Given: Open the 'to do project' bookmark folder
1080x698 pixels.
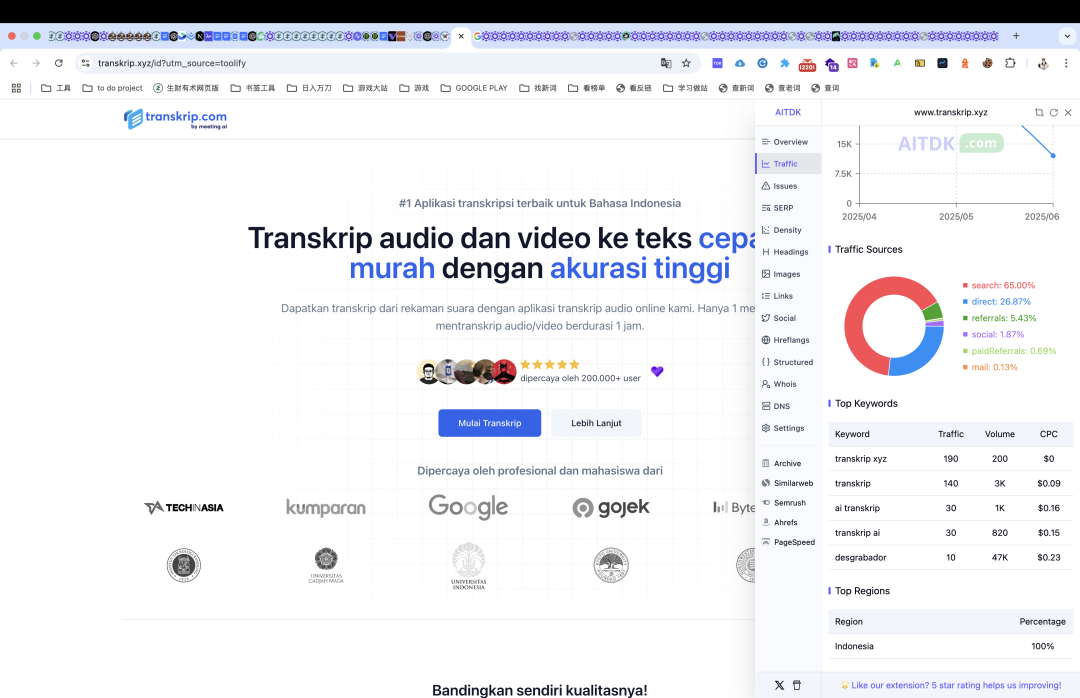Looking at the screenshot, I should click(x=112, y=88).
